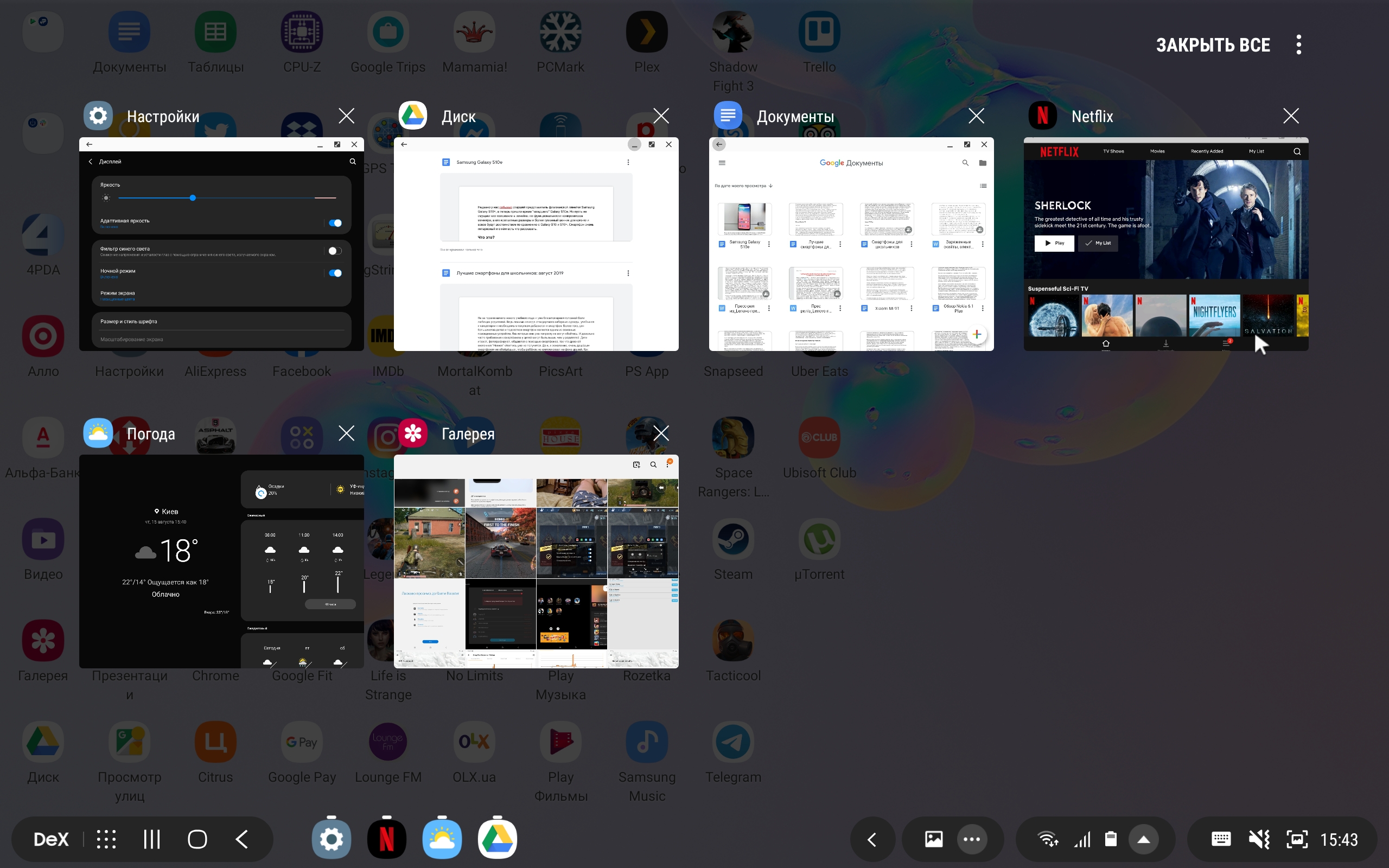Open the sort-by-date dropdown in Google Docs
The height and width of the screenshot is (868, 1389).
click(x=744, y=186)
